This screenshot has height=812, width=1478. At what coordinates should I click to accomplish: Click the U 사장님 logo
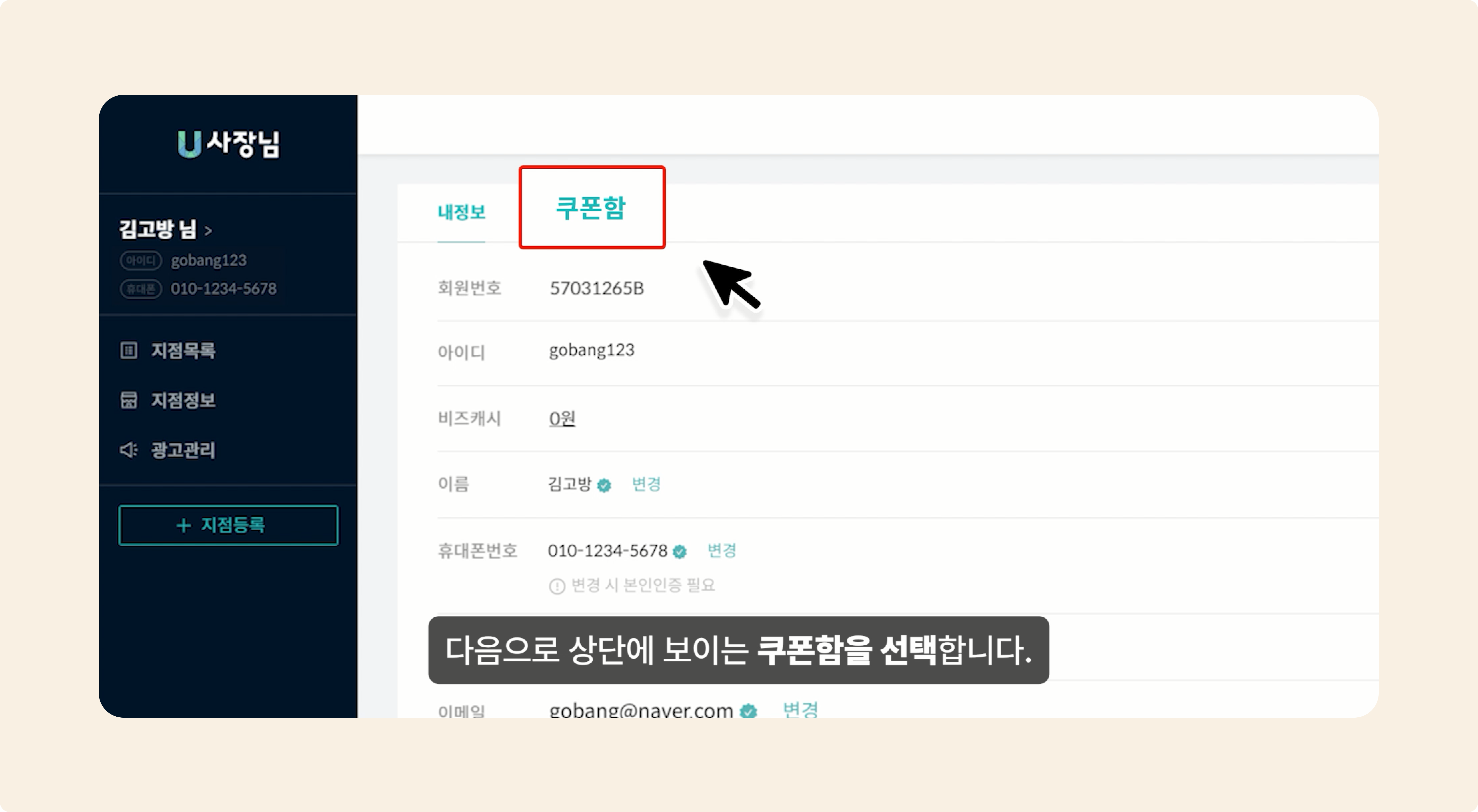pos(228,144)
